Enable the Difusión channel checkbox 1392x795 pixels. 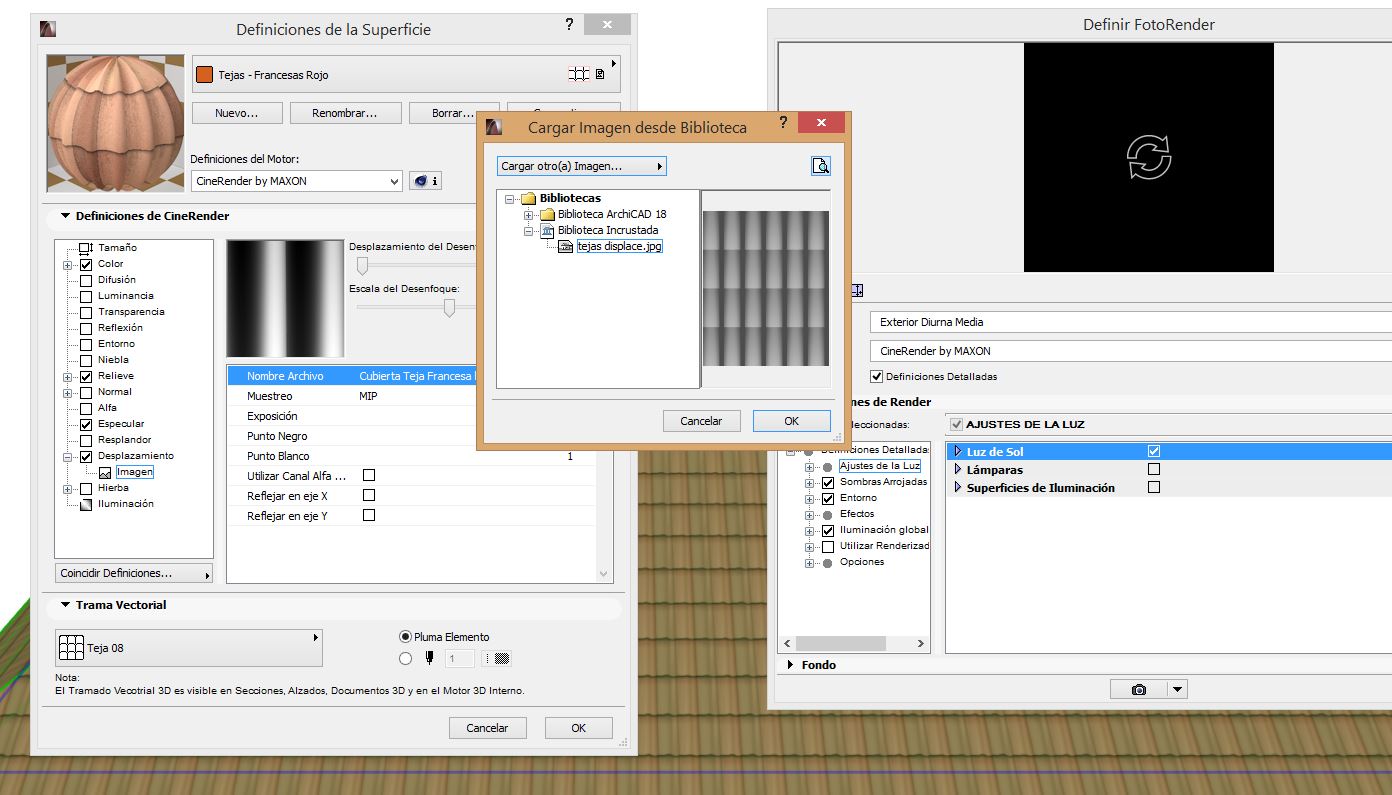click(86, 280)
